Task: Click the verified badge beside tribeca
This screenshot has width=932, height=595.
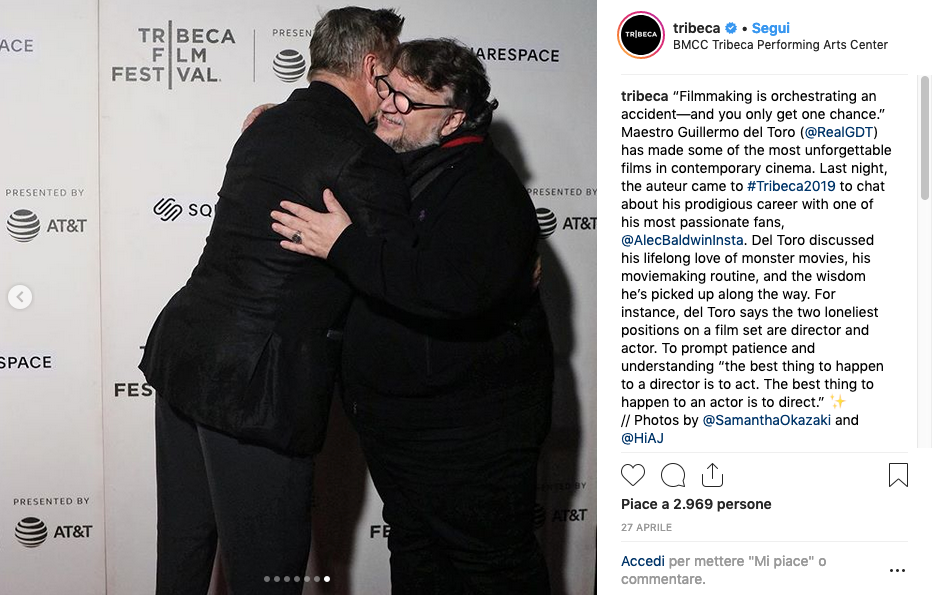Action: point(731,28)
